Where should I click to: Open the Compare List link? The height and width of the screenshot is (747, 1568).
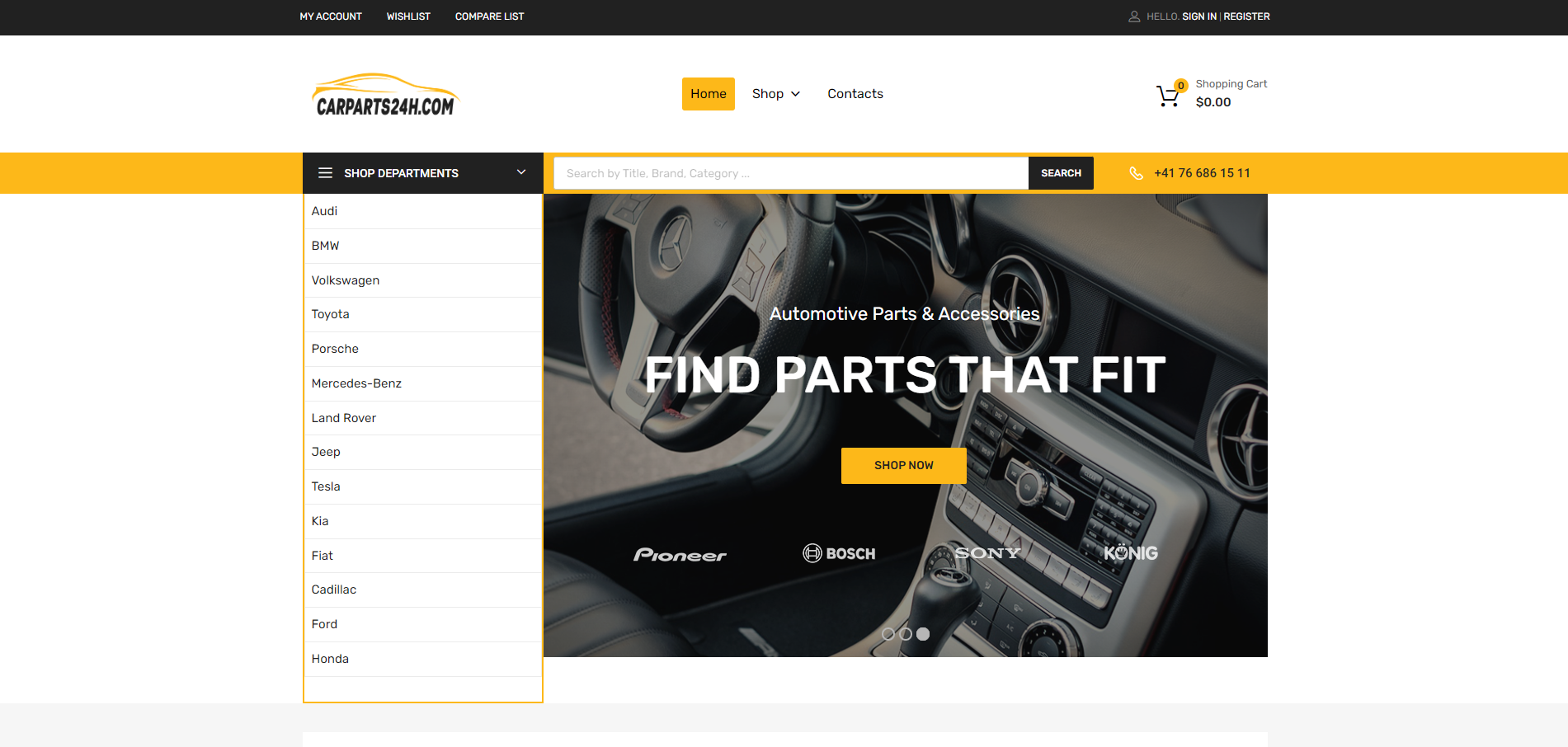pos(489,16)
